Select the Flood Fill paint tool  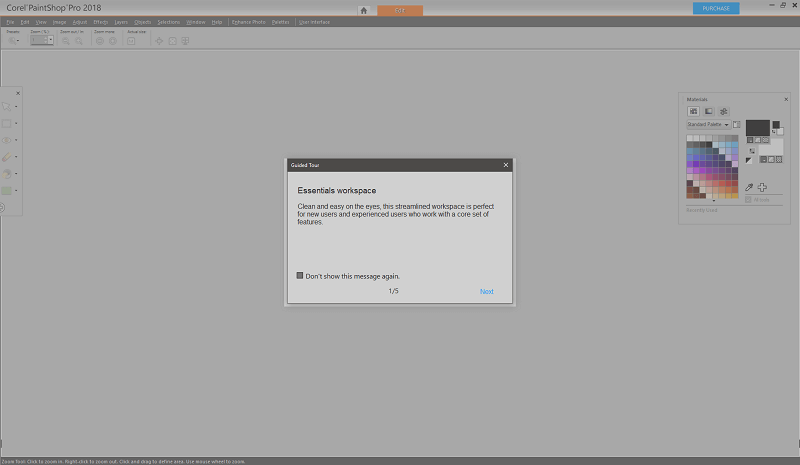pyautogui.click(x=7, y=174)
